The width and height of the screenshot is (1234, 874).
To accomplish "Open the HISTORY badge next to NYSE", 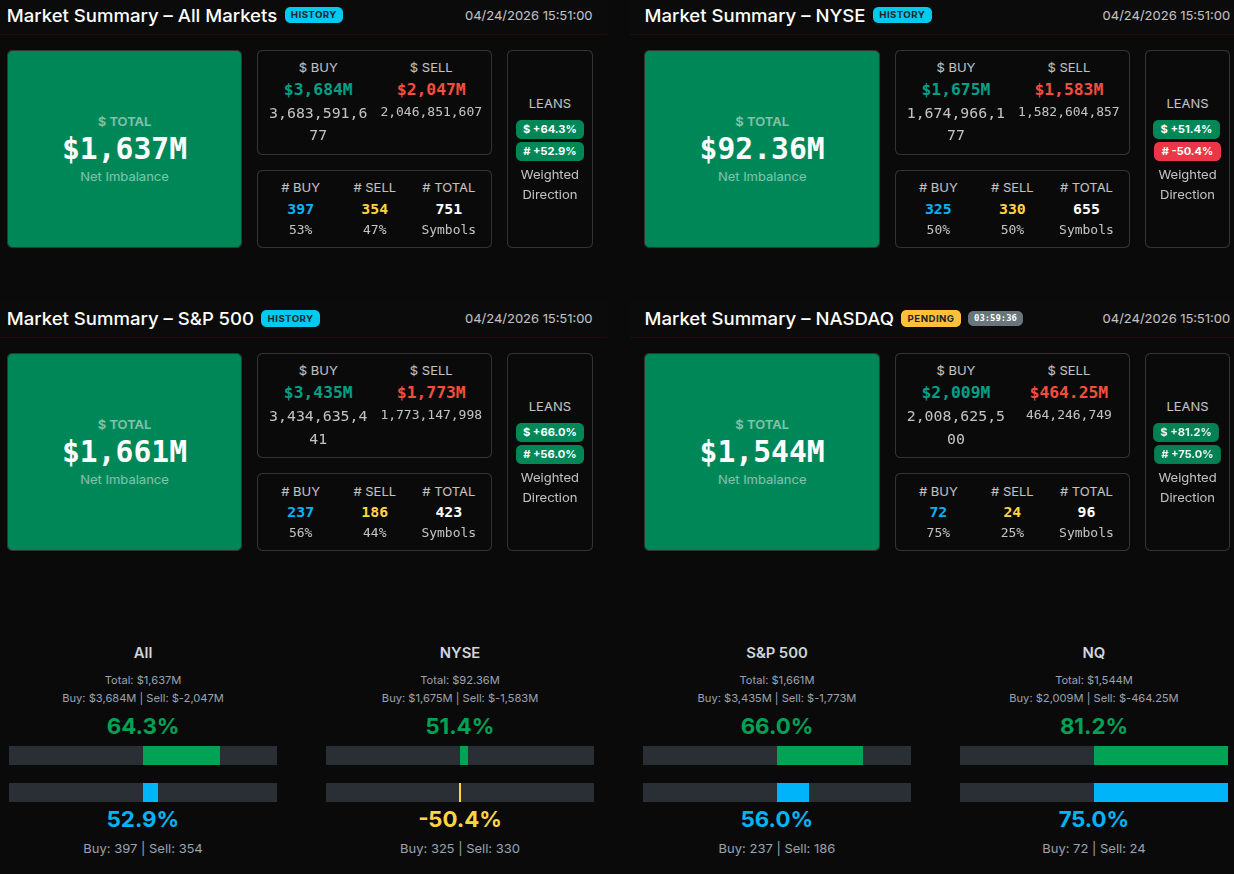I will [901, 15].
